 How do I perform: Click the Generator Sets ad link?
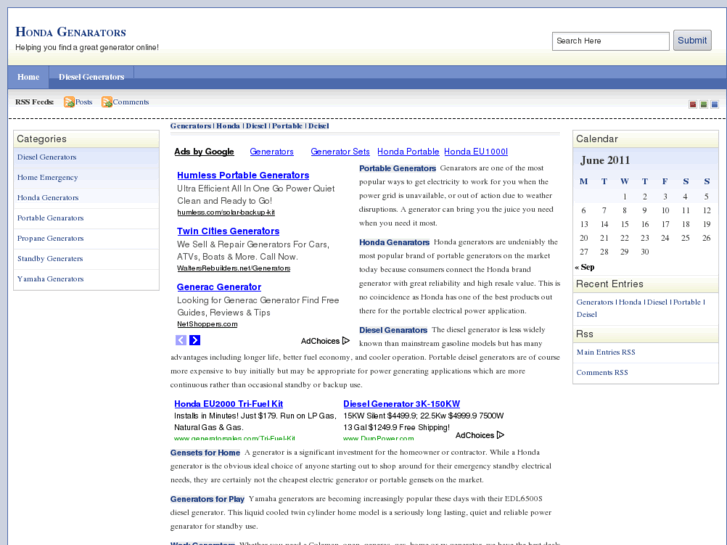340,152
